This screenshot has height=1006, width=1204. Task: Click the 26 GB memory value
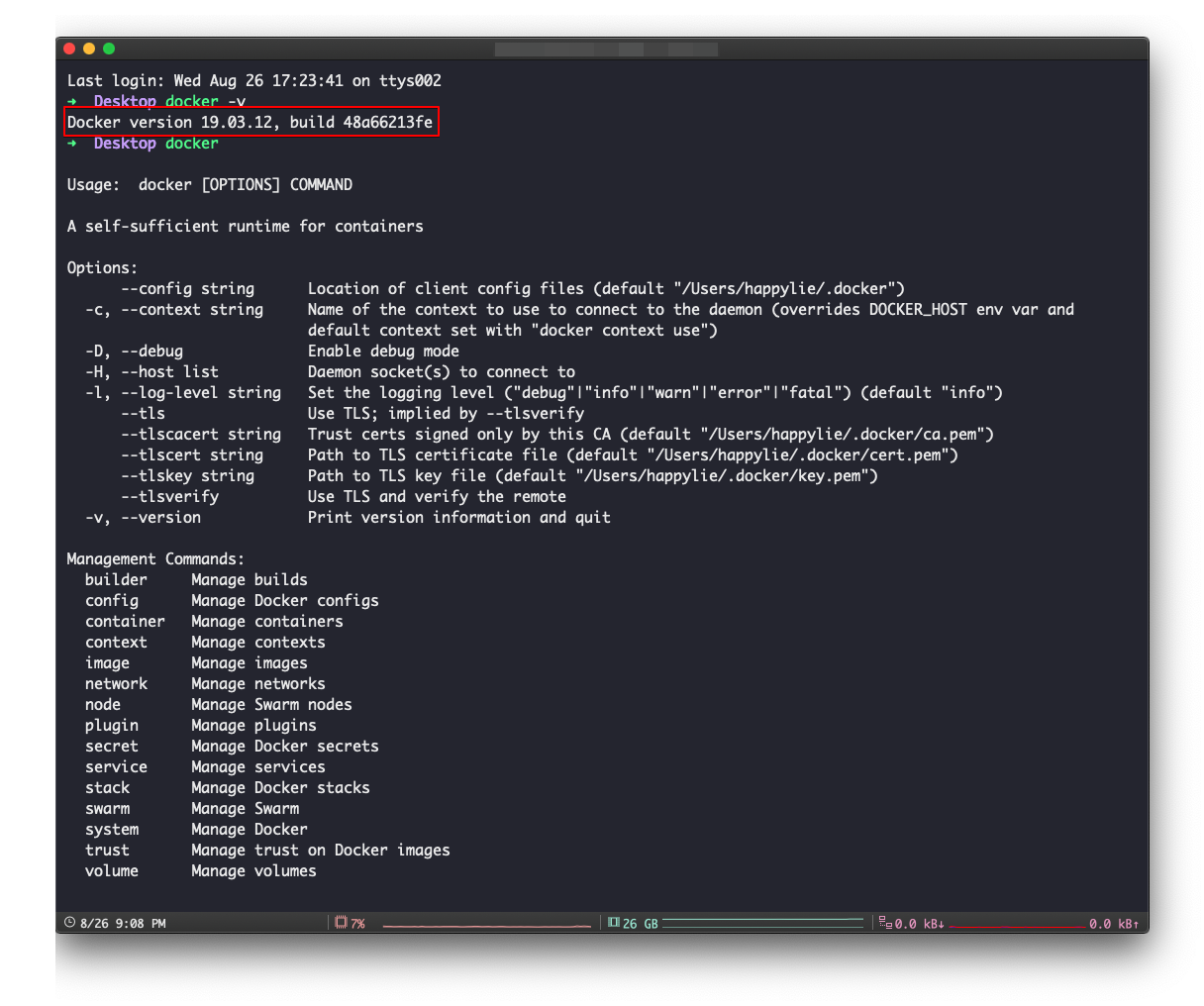tap(640, 924)
